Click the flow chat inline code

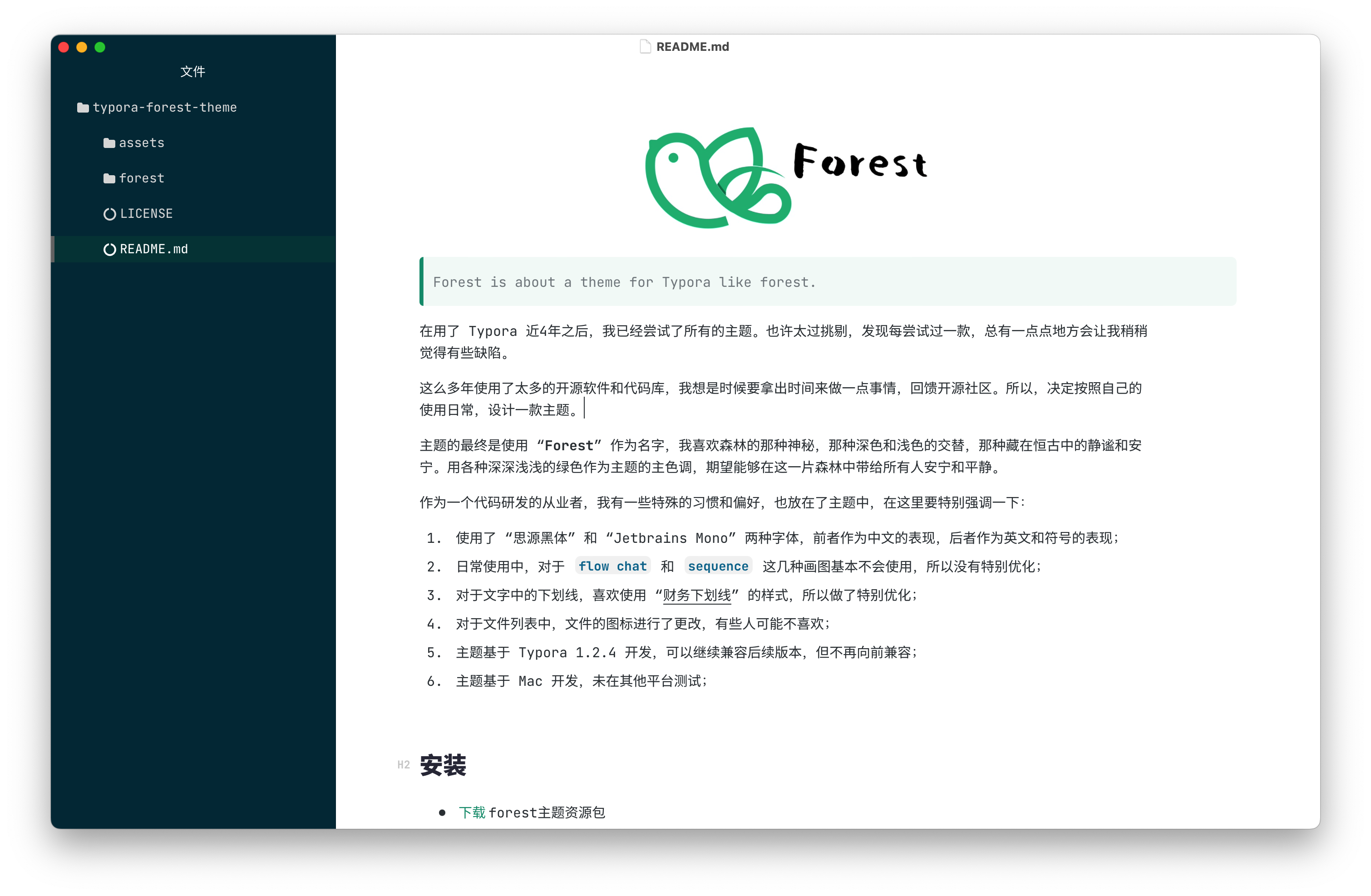(612, 566)
